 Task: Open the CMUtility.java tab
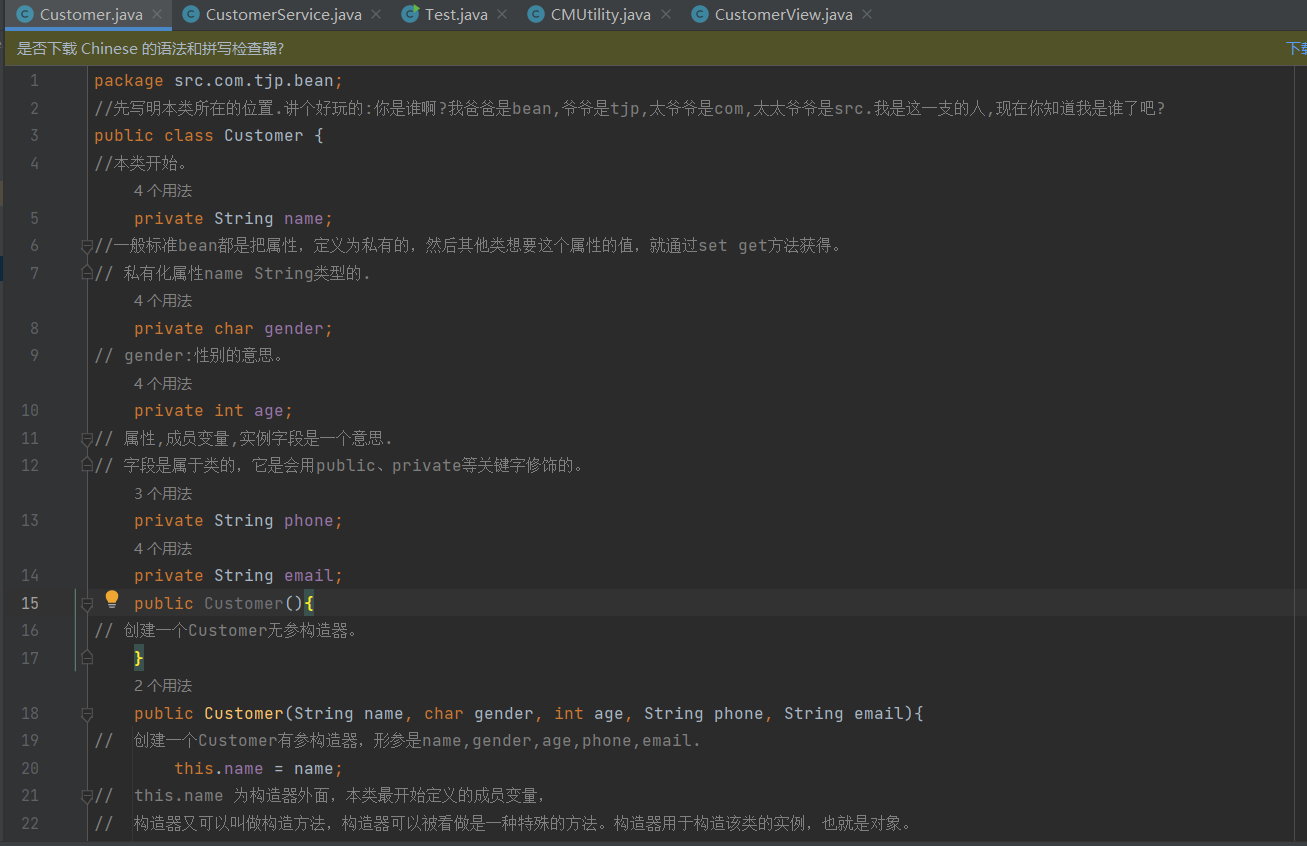pyautogui.click(x=600, y=14)
